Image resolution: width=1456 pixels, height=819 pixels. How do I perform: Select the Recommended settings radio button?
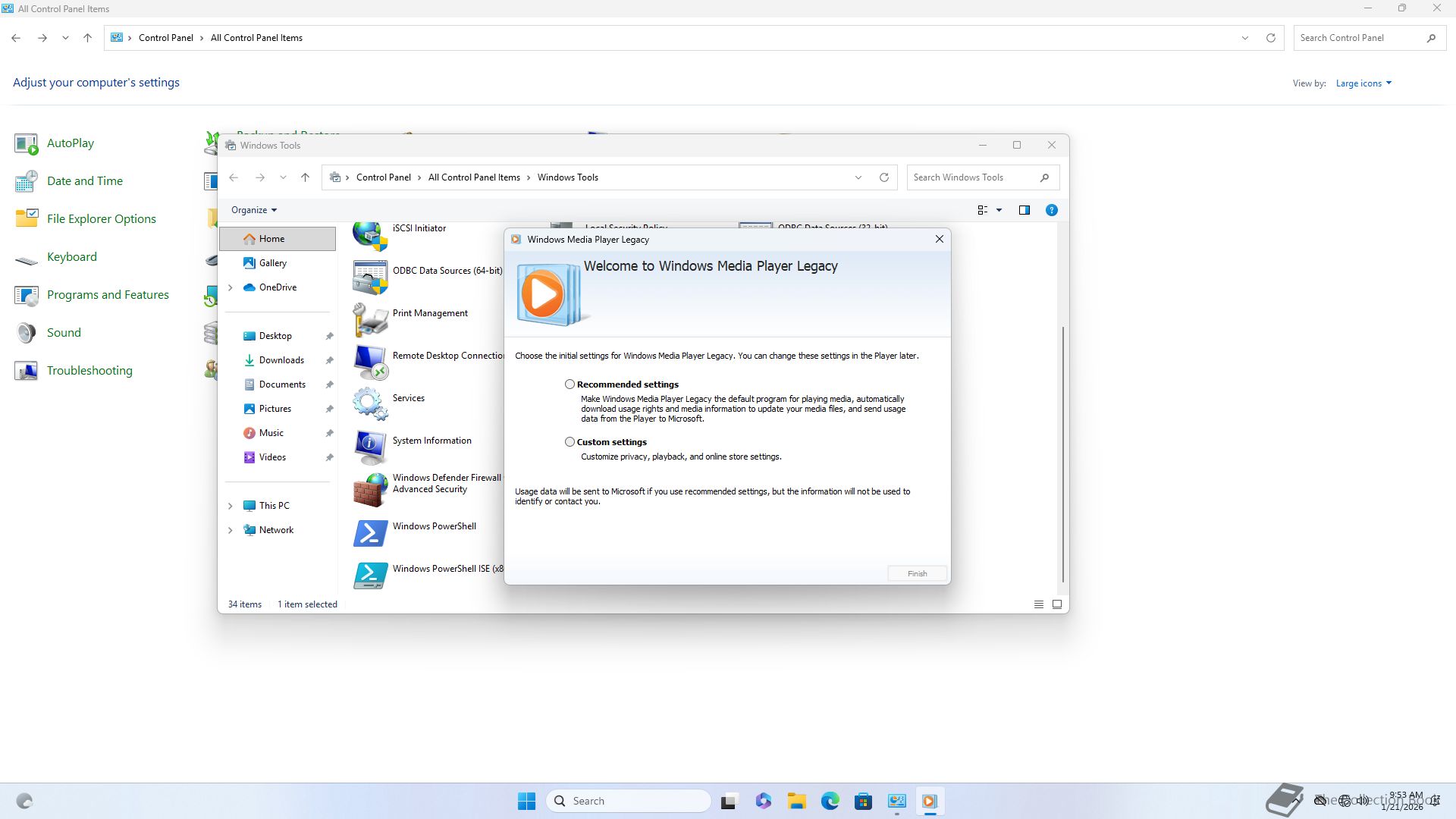[x=570, y=384]
